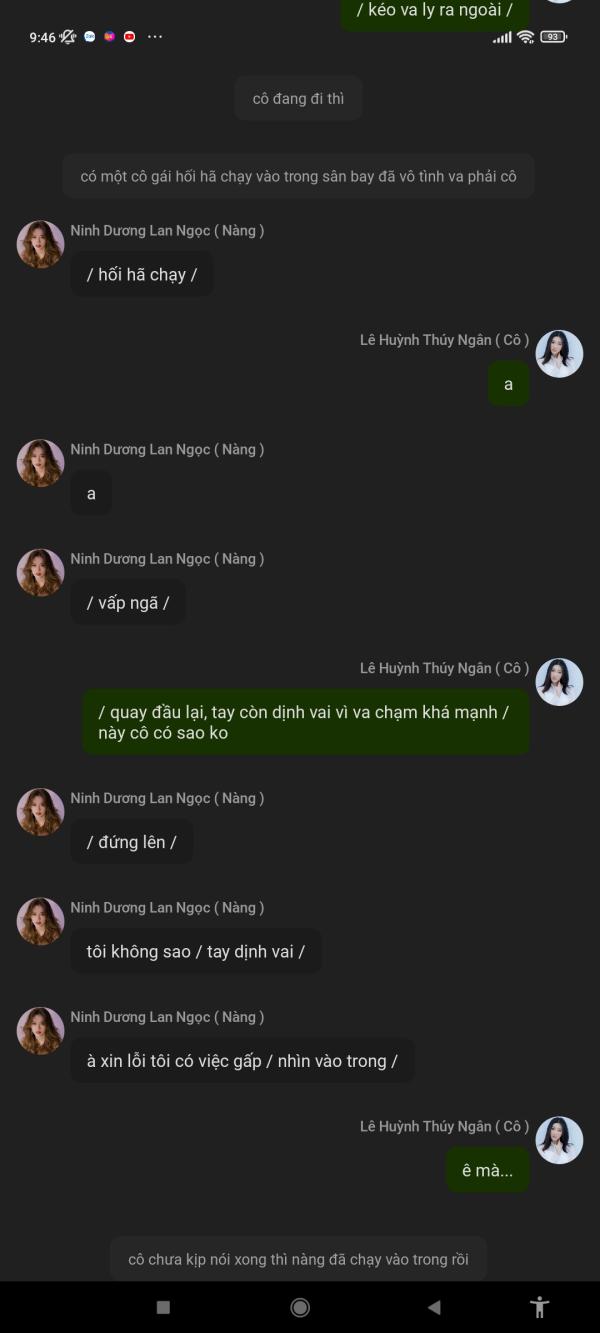Select the '/ đứng lên /' message bubble
The height and width of the screenshot is (1333, 600).
(x=132, y=842)
